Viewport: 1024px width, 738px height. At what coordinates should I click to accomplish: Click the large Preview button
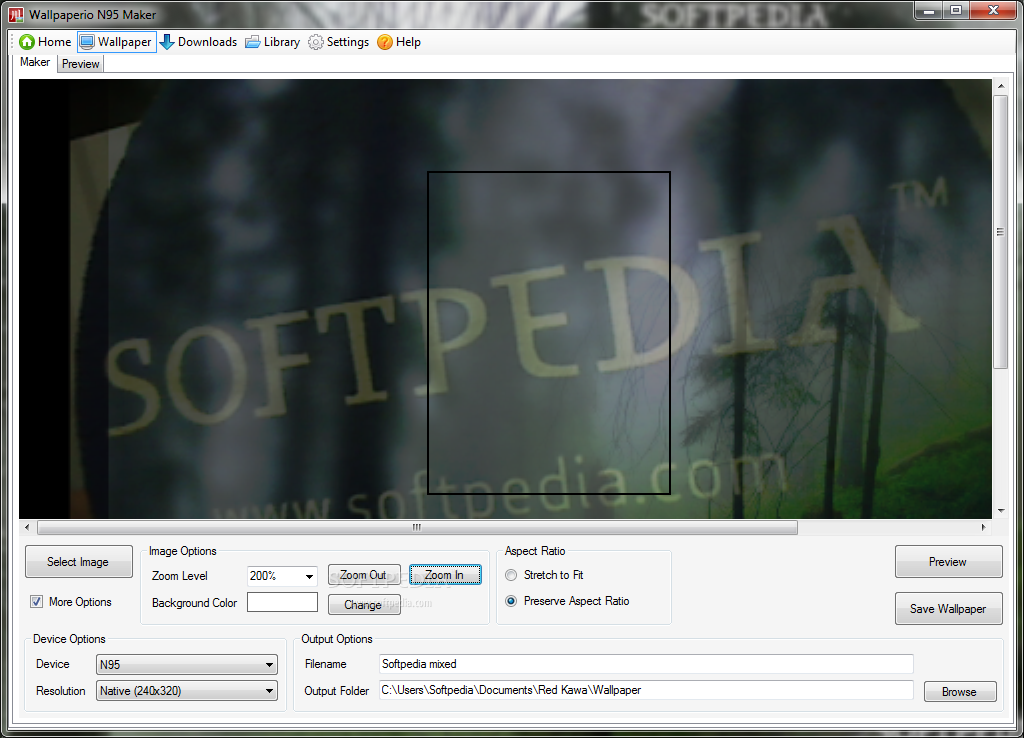pos(948,562)
